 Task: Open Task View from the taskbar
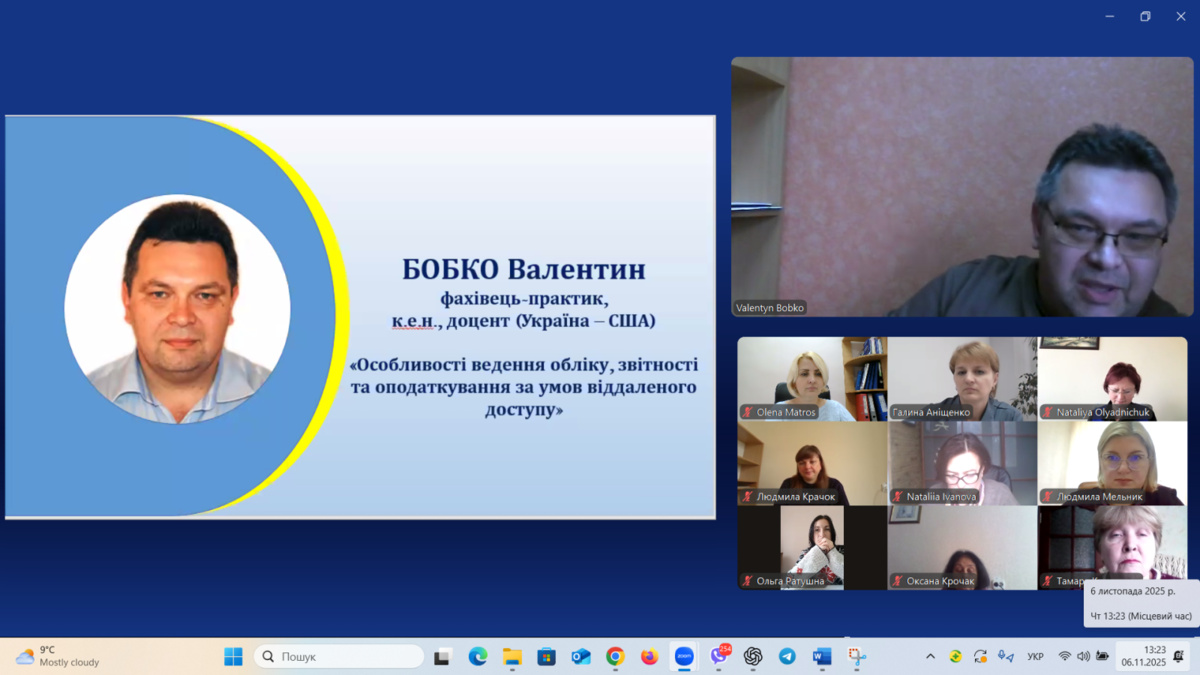pyautogui.click(x=442, y=656)
